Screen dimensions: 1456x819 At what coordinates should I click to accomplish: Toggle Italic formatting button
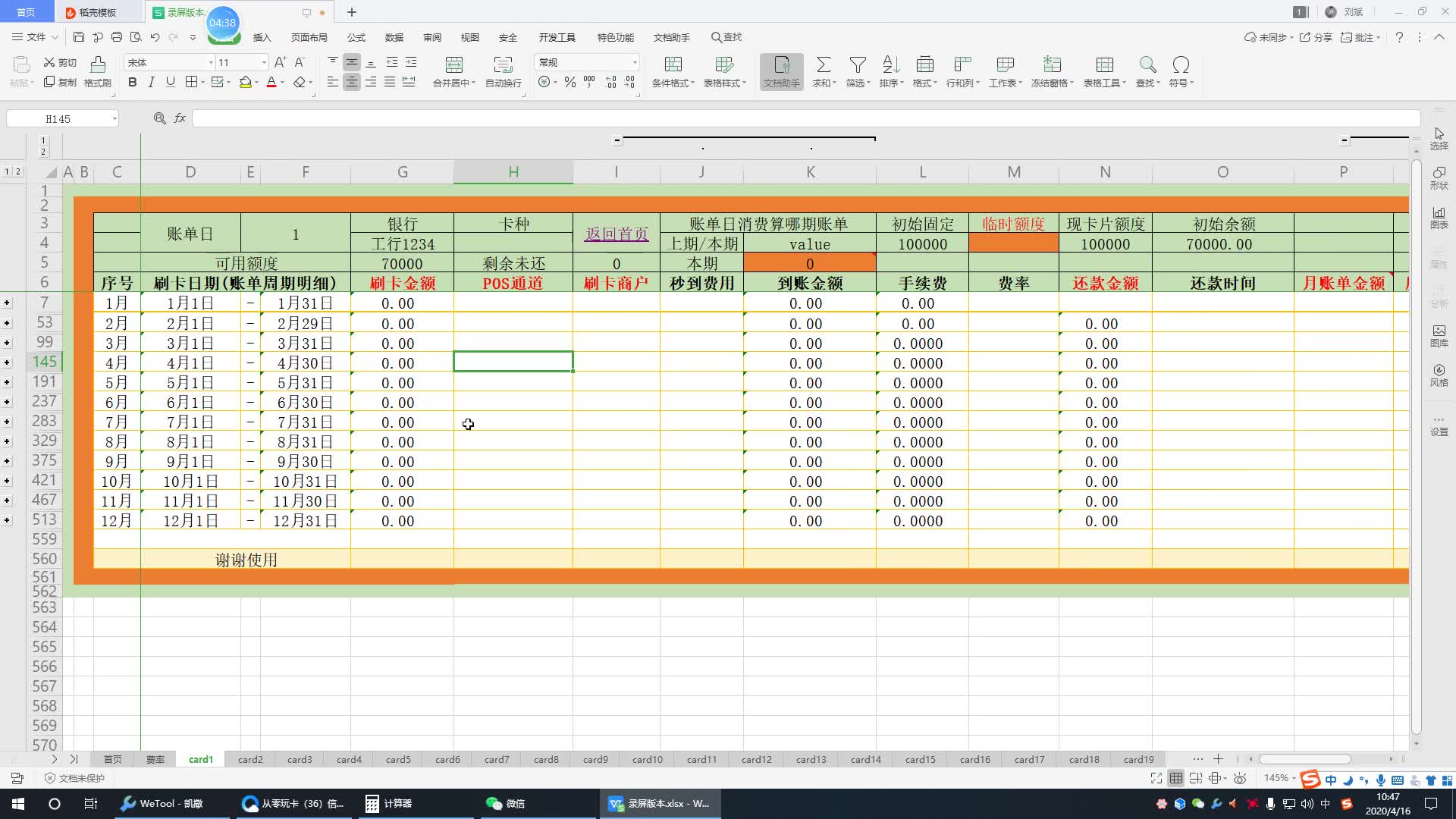coord(152,82)
